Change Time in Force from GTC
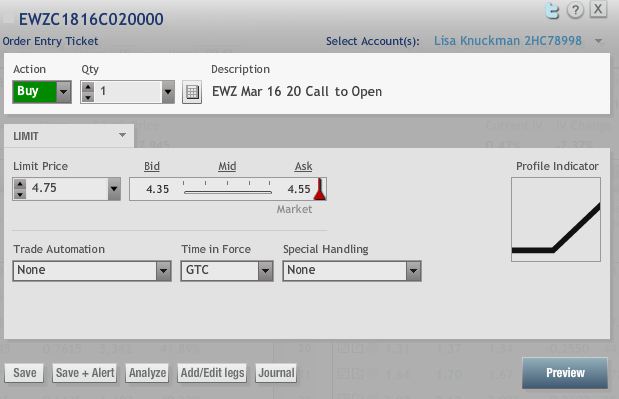 pyautogui.click(x=227, y=271)
